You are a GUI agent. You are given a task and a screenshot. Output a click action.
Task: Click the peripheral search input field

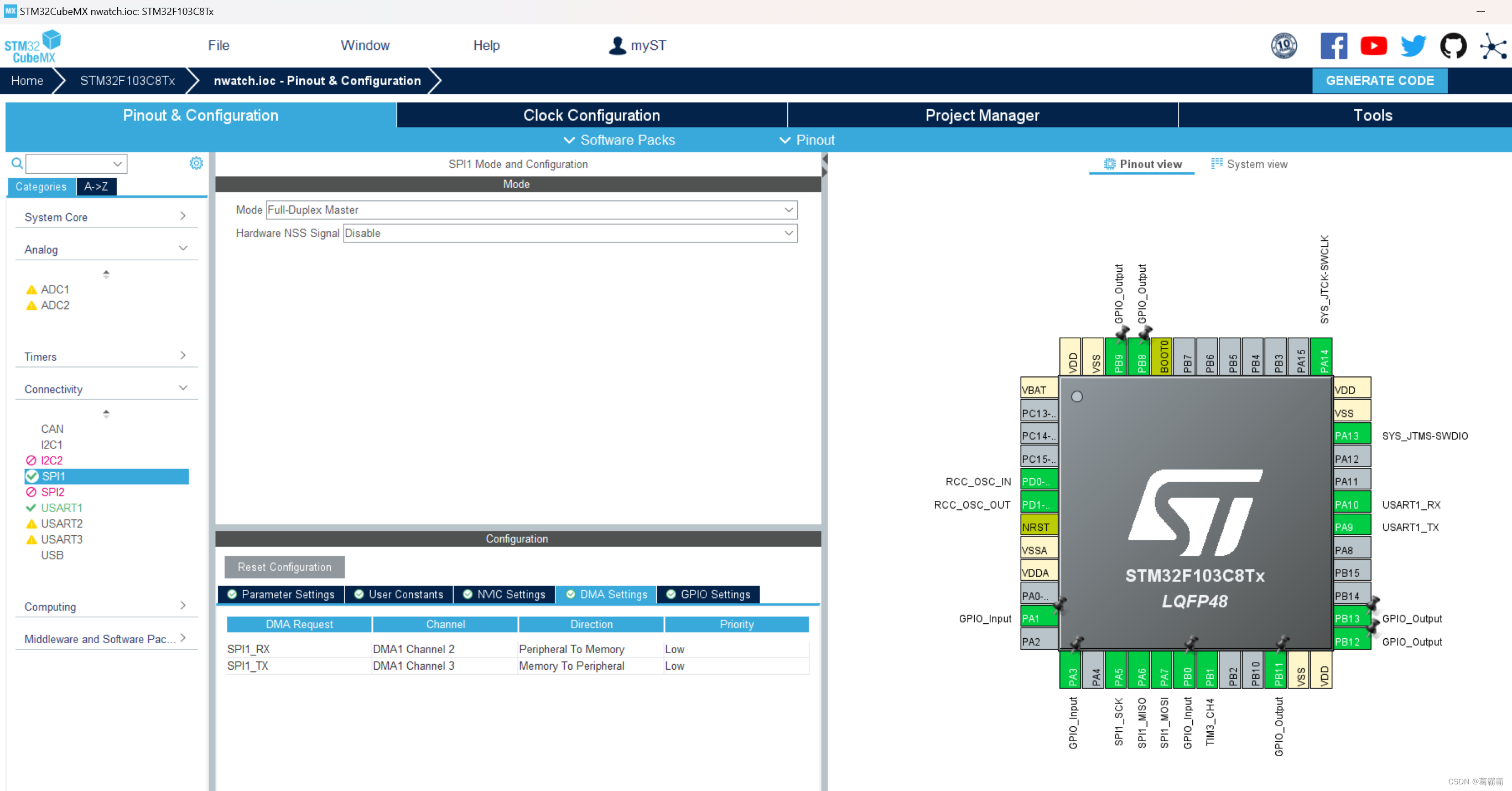(x=76, y=163)
